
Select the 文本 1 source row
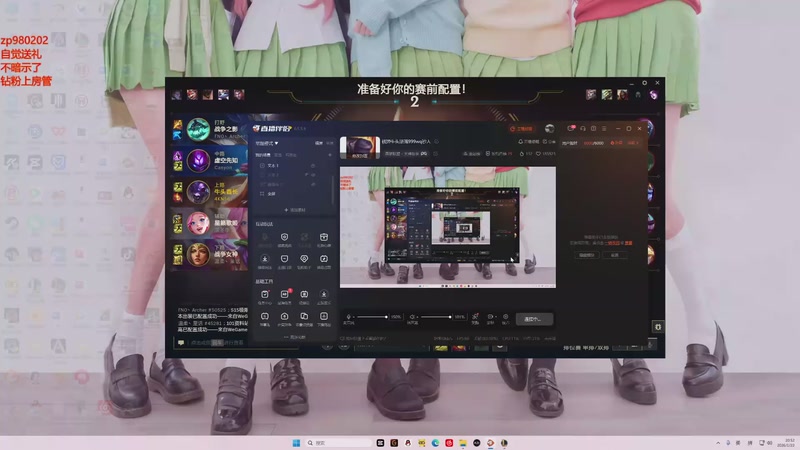[293, 166]
